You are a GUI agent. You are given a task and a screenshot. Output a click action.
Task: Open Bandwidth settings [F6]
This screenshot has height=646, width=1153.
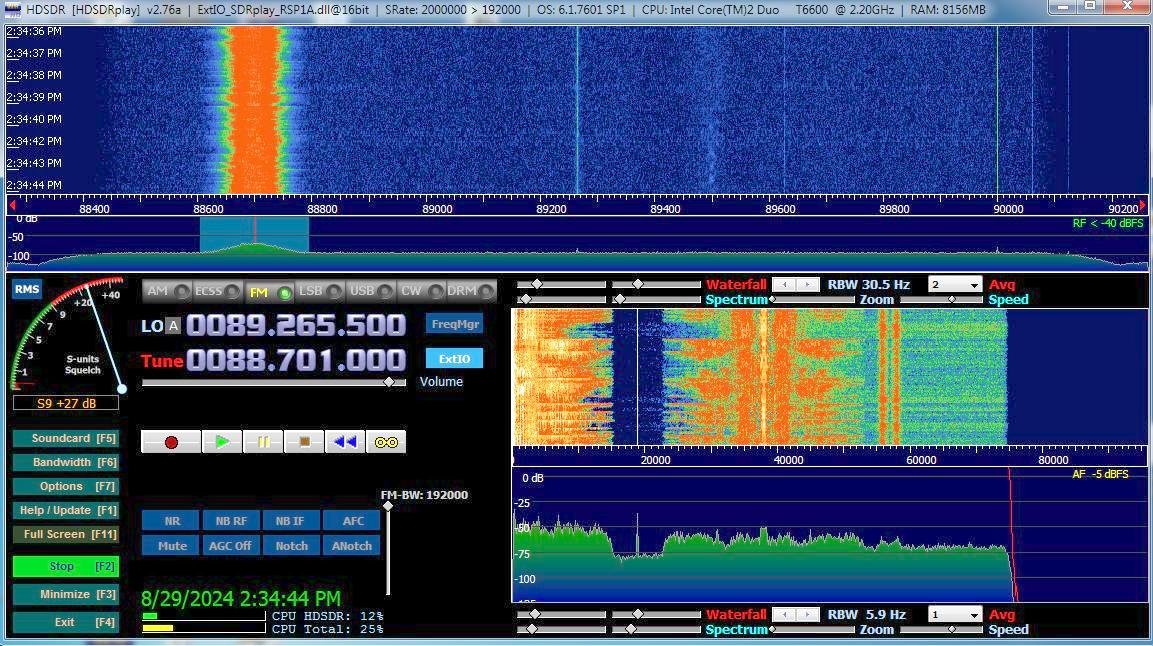pyautogui.click(x=65, y=462)
